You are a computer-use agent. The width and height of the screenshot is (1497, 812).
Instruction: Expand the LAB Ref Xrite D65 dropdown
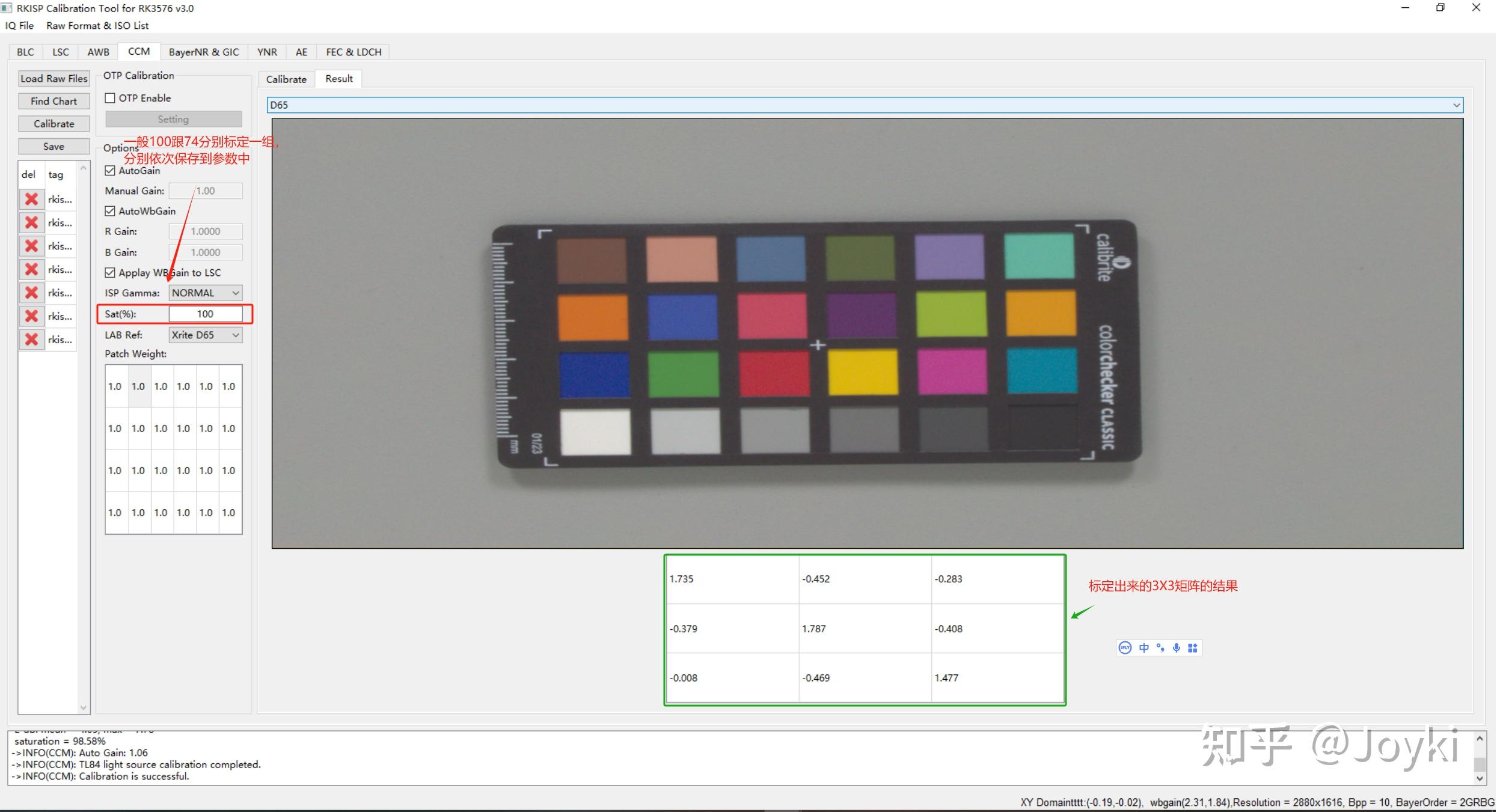pos(206,335)
